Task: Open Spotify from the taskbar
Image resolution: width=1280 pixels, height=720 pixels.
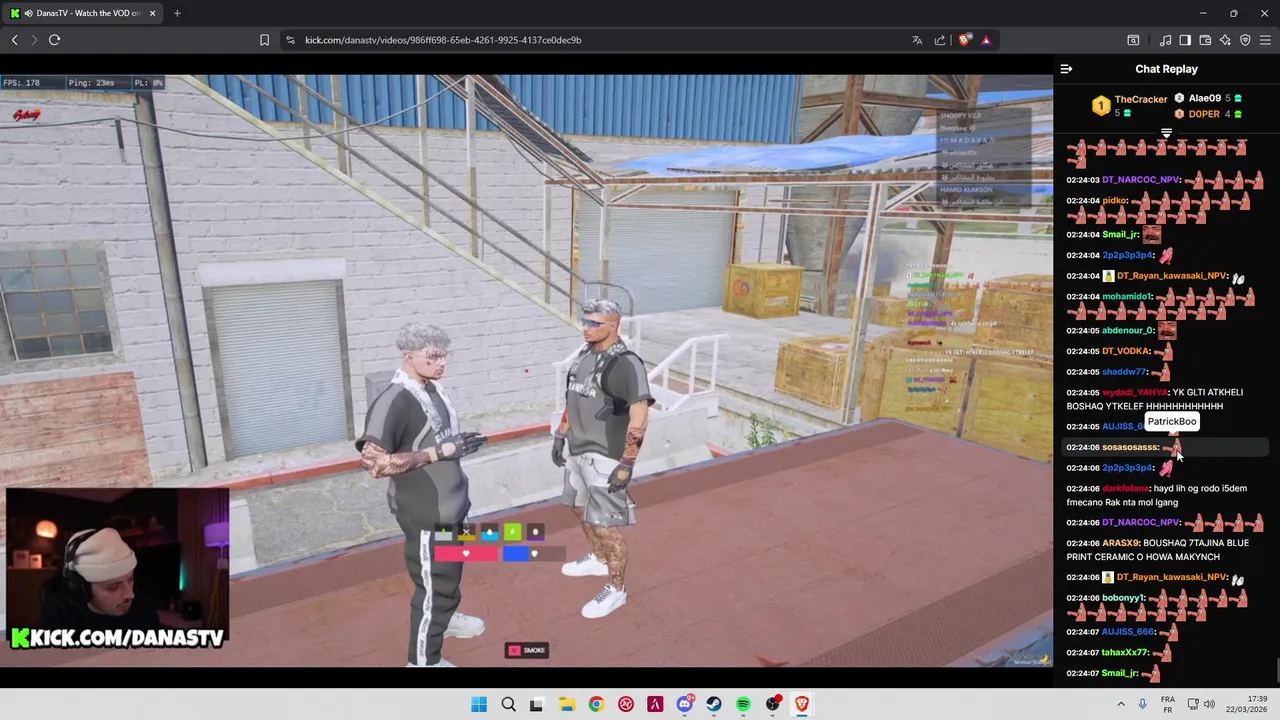Action: [x=743, y=704]
